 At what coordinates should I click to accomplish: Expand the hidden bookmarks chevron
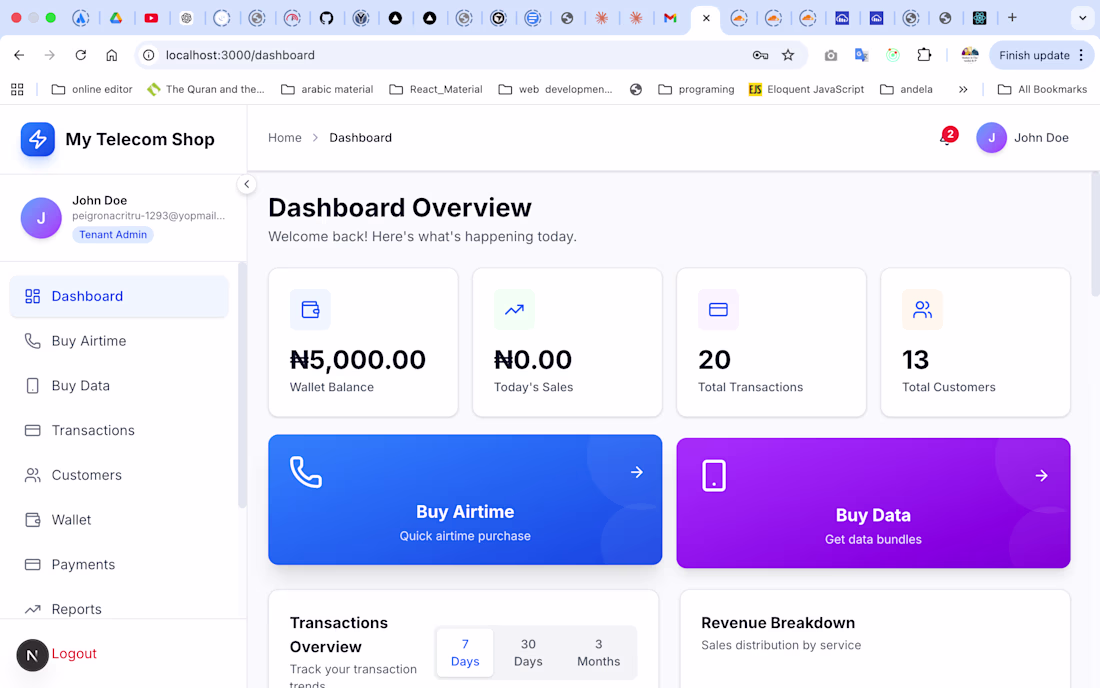[963, 89]
